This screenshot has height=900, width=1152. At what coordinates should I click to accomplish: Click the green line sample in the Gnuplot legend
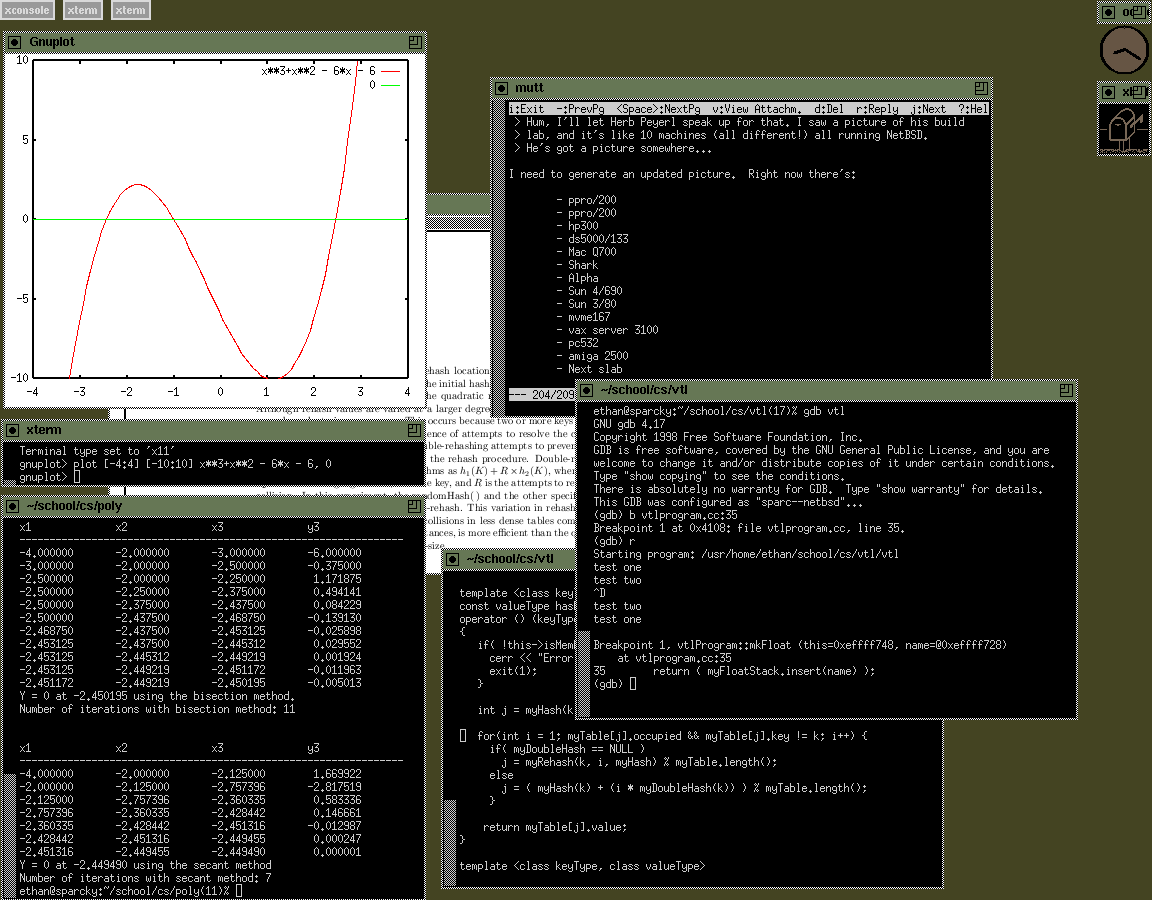tap(390, 85)
